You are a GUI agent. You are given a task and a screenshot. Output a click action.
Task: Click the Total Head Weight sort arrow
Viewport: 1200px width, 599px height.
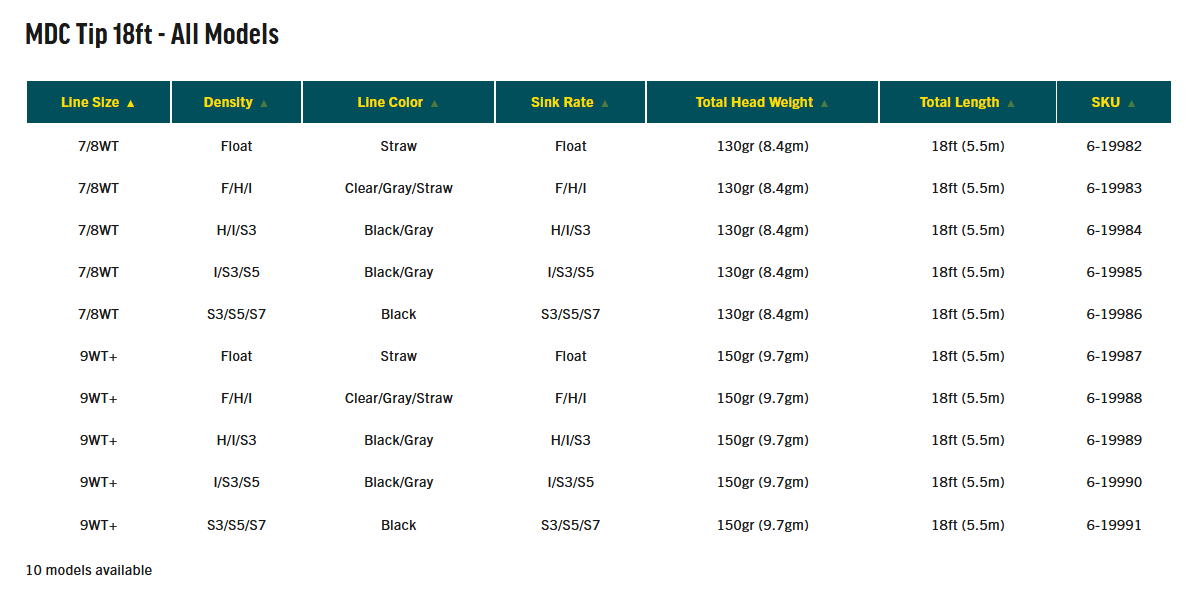tap(824, 103)
